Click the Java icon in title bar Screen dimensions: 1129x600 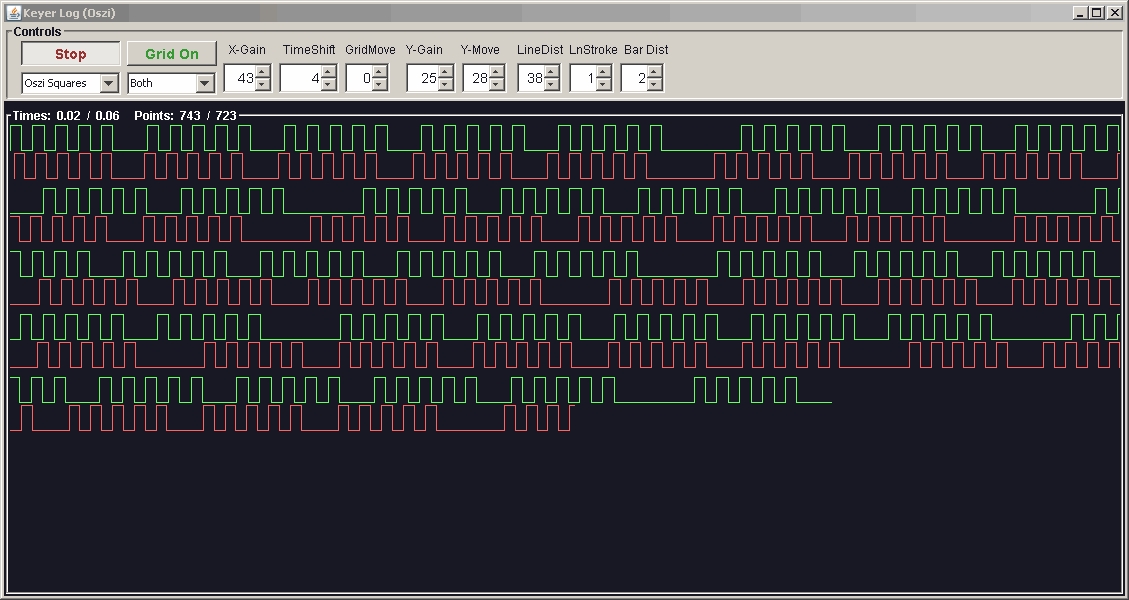pyautogui.click(x=14, y=12)
